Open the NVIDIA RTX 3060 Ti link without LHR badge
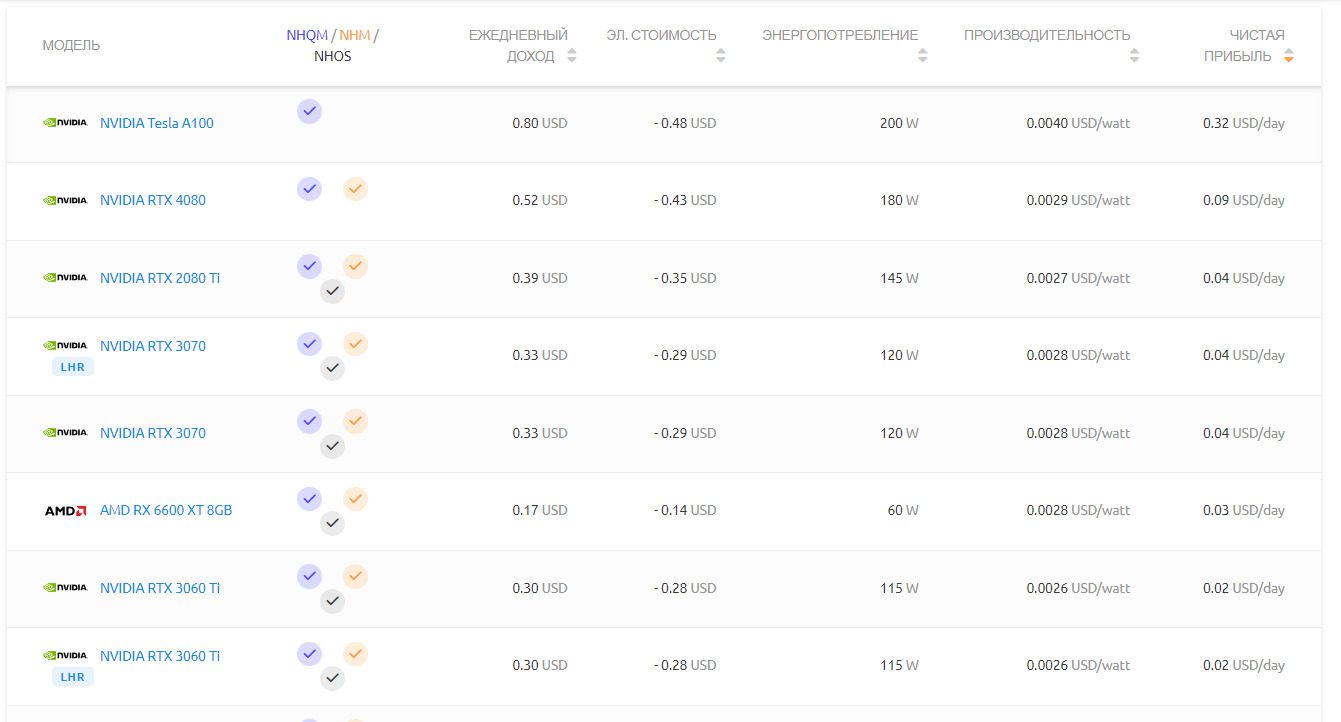 click(x=160, y=588)
